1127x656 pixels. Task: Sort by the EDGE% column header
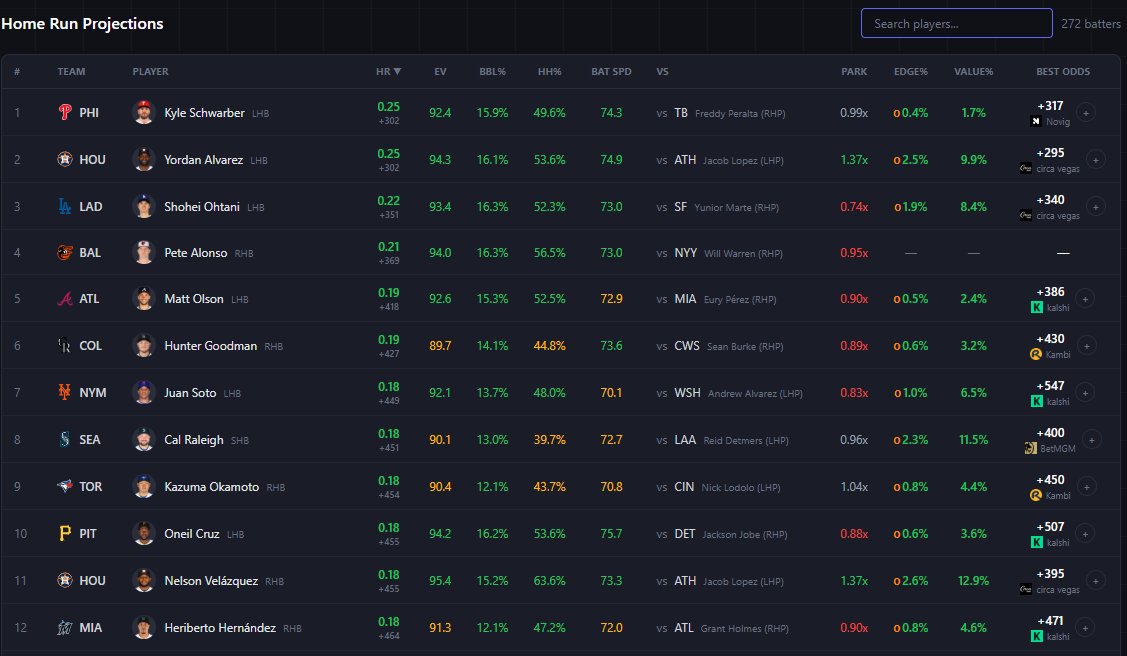tap(911, 71)
